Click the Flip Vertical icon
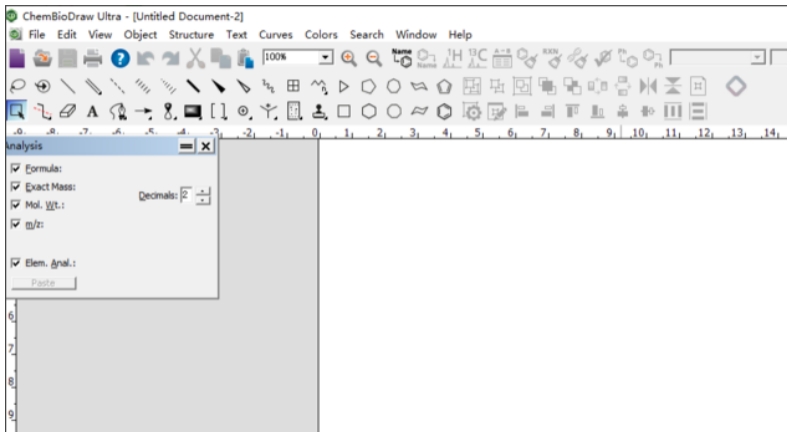 point(672,86)
